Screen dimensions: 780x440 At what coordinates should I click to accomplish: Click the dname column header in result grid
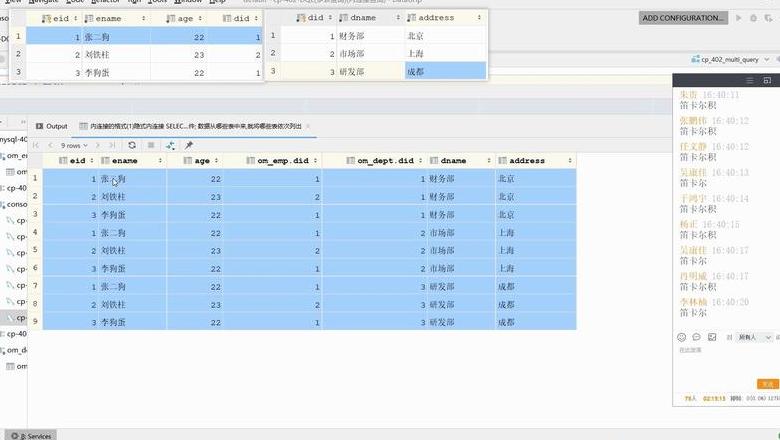pos(461,161)
